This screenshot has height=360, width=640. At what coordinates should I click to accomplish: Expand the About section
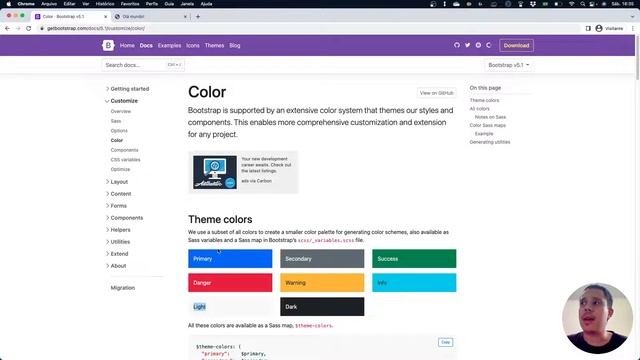[x=116, y=266]
